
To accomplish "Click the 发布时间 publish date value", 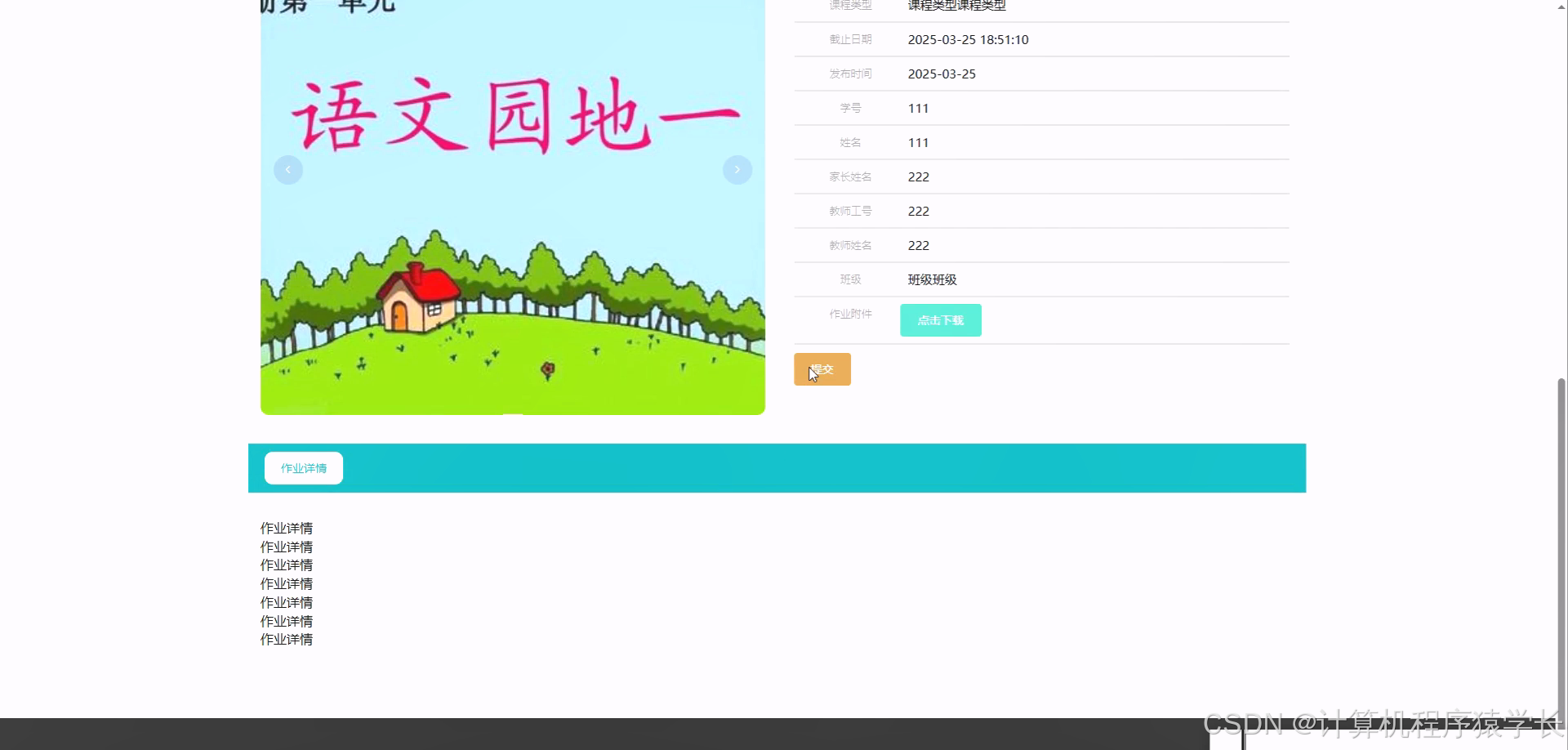I will pos(942,74).
